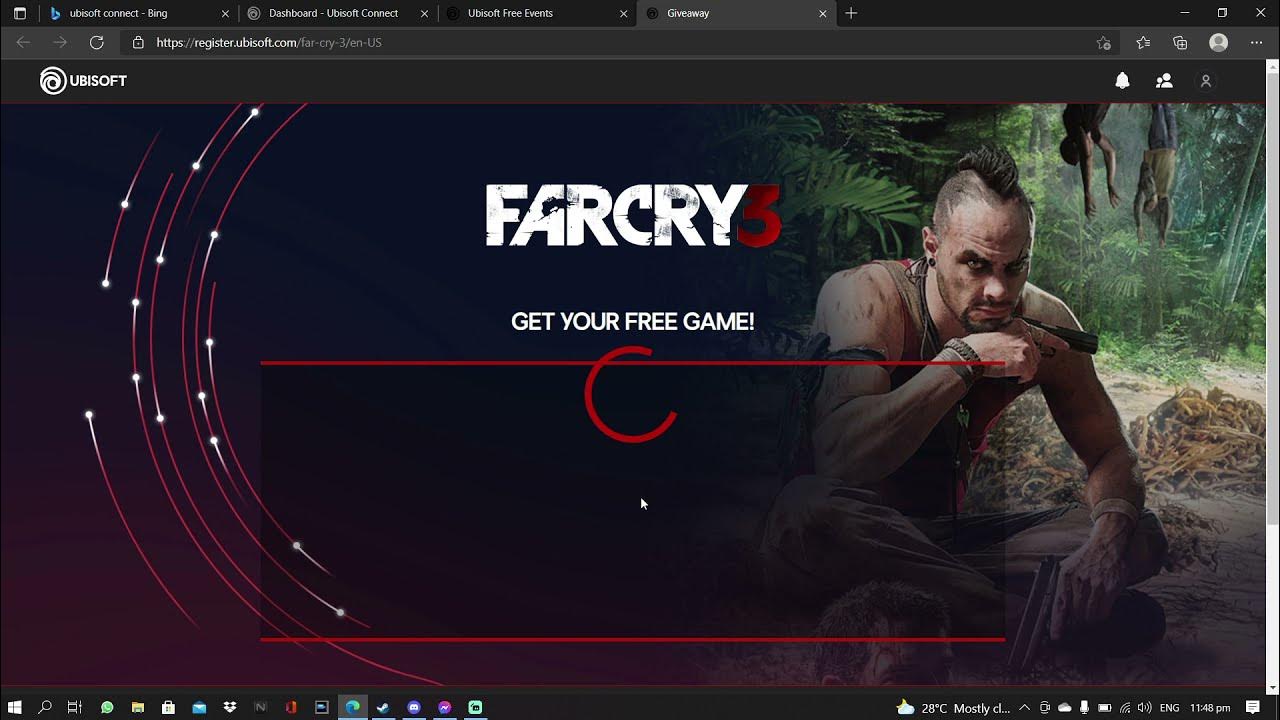Open browser Collections button
1280x720 pixels.
pos(1180,42)
